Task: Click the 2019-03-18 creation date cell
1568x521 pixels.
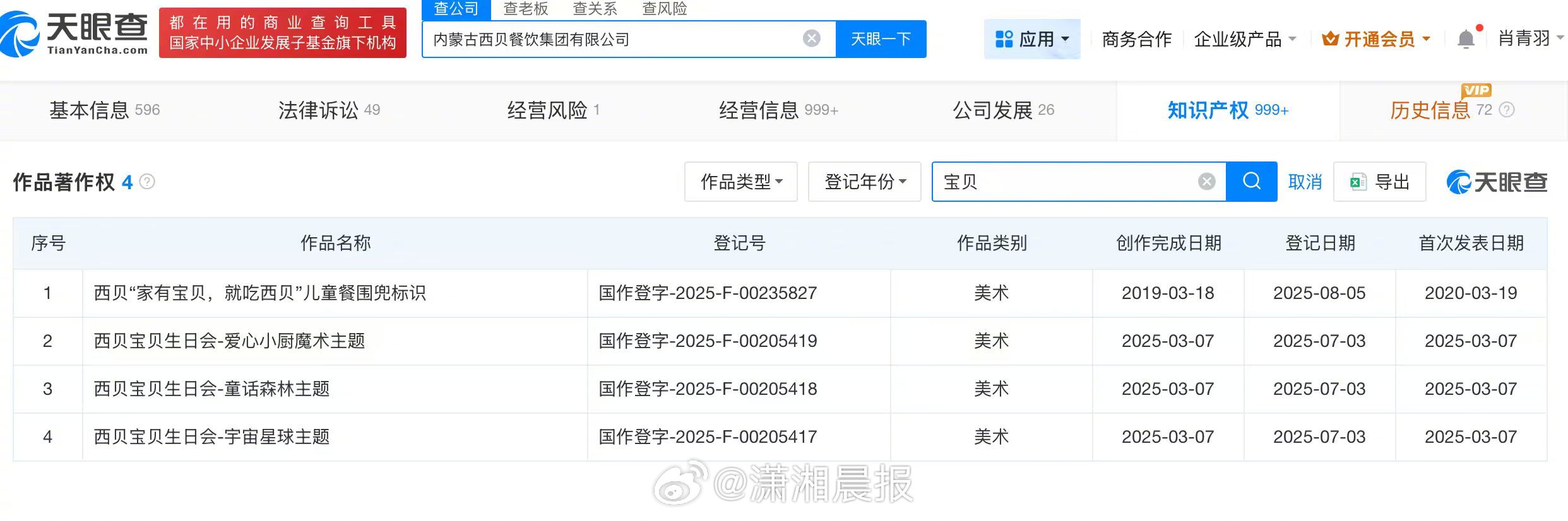Action: tap(1168, 293)
